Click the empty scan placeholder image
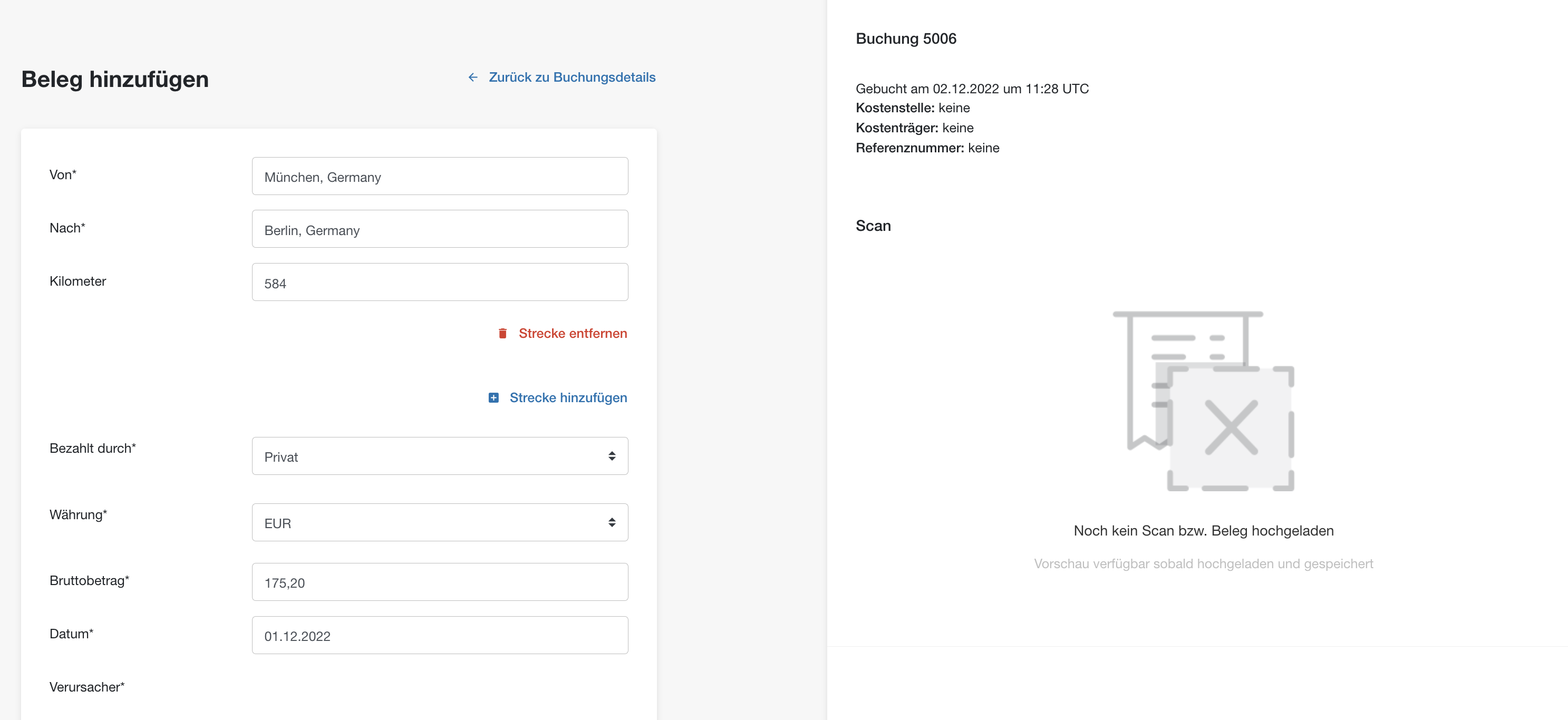Image resolution: width=1568 pixels, height=720 pixels. pos(1203,401)
